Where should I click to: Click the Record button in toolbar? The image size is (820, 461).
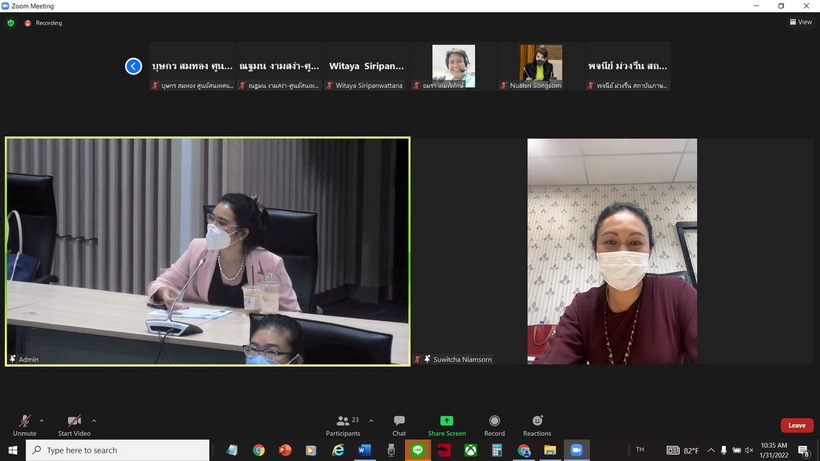(494, 421)
